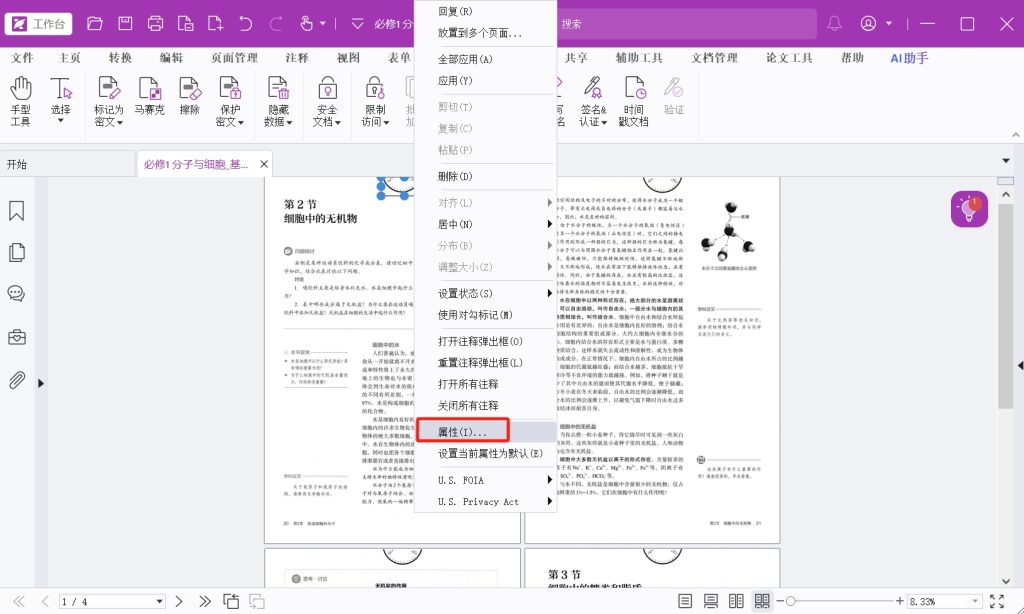Open the zoom percentage dropdown
The width and height of the screenshot is (1024, 614).
[974, 601]
